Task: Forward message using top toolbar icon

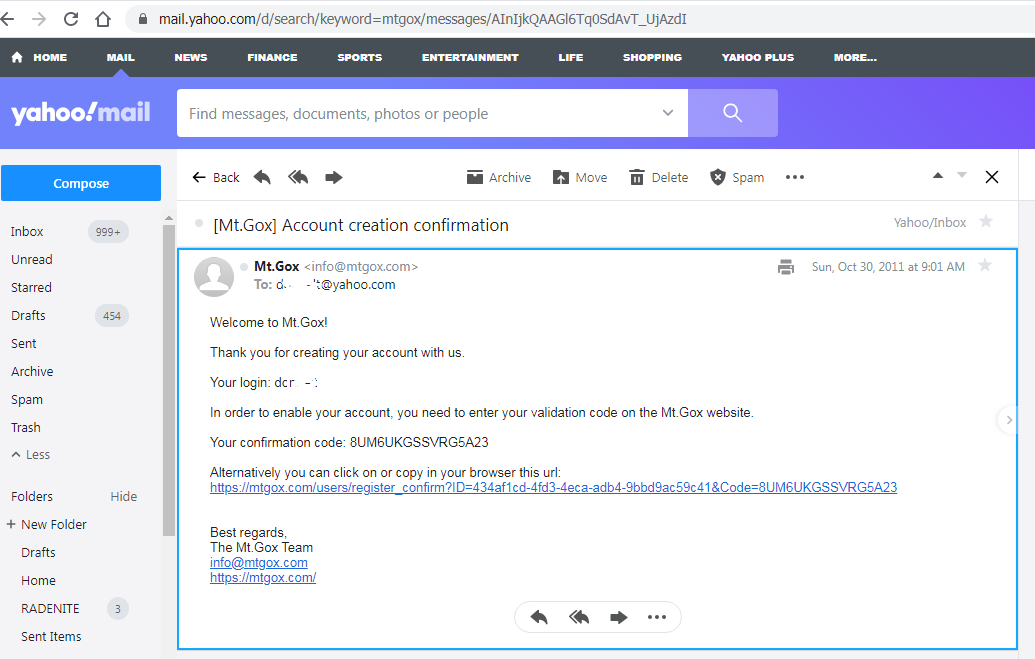Action: click(x=334, y=177)
